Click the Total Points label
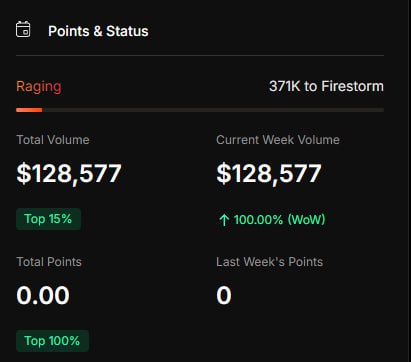411x362 pixels. coord(49,262)
